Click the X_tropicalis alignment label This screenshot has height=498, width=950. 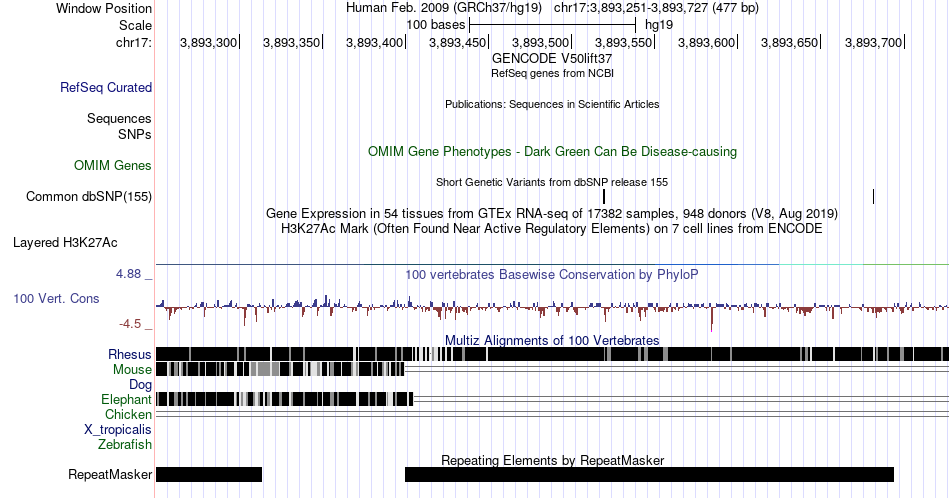[118, 430]
